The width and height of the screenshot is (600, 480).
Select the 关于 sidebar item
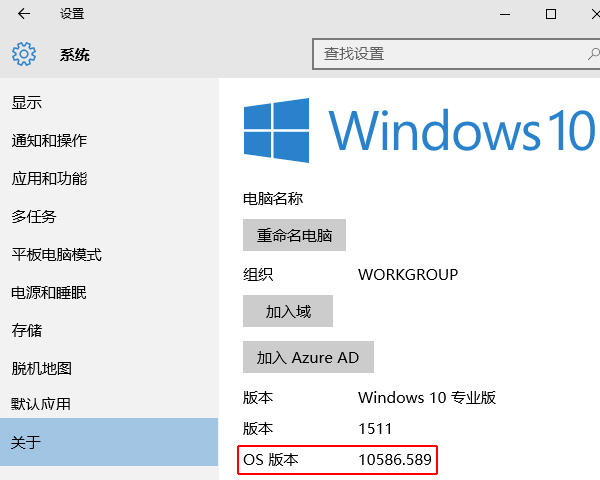click(x=109, y=442)
